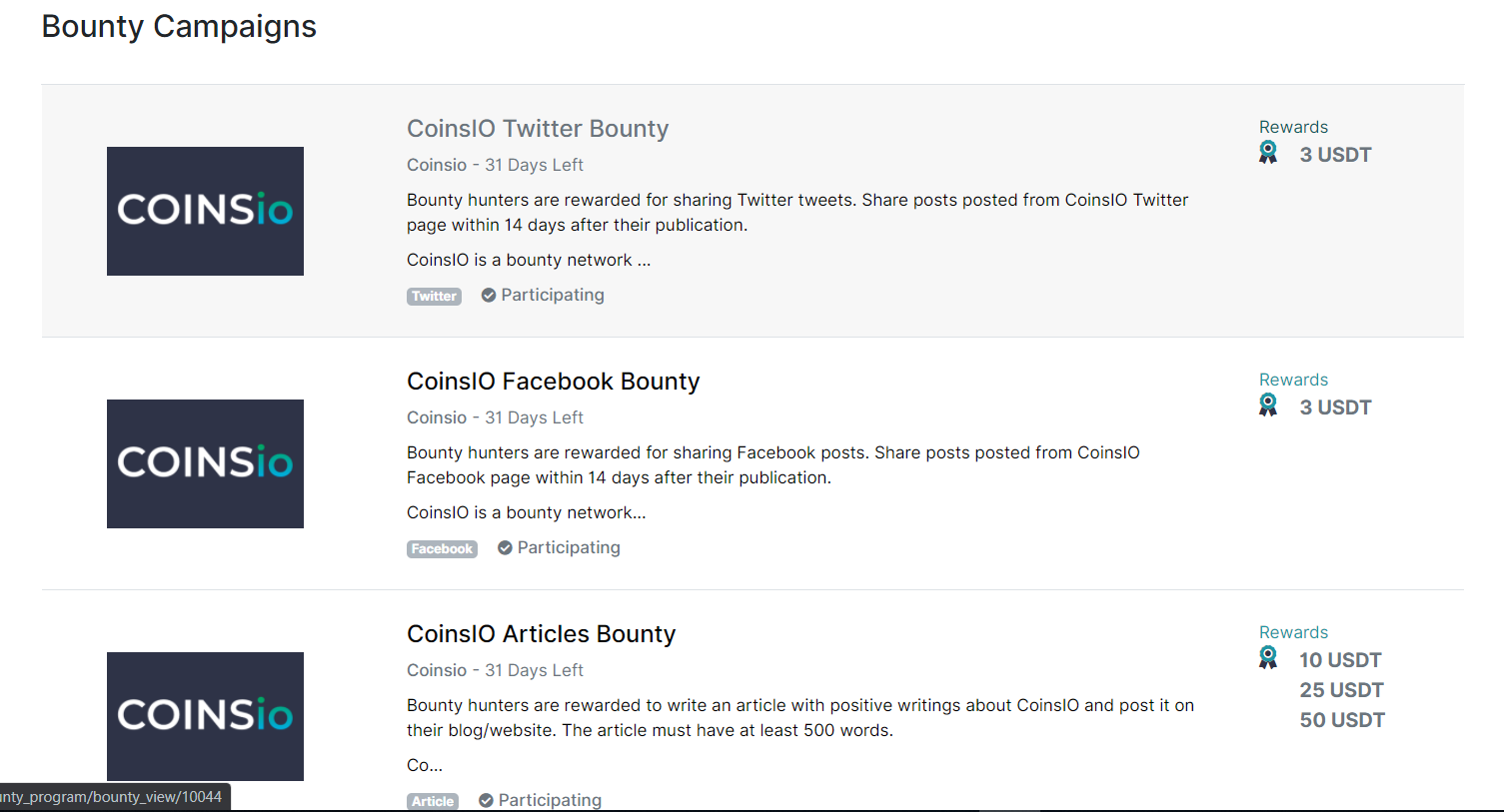The width and height of the screenshot is (1504, 812).
Task: Select the Facebook tag badge
Action: pyautogui.click(x=442, y=549)
